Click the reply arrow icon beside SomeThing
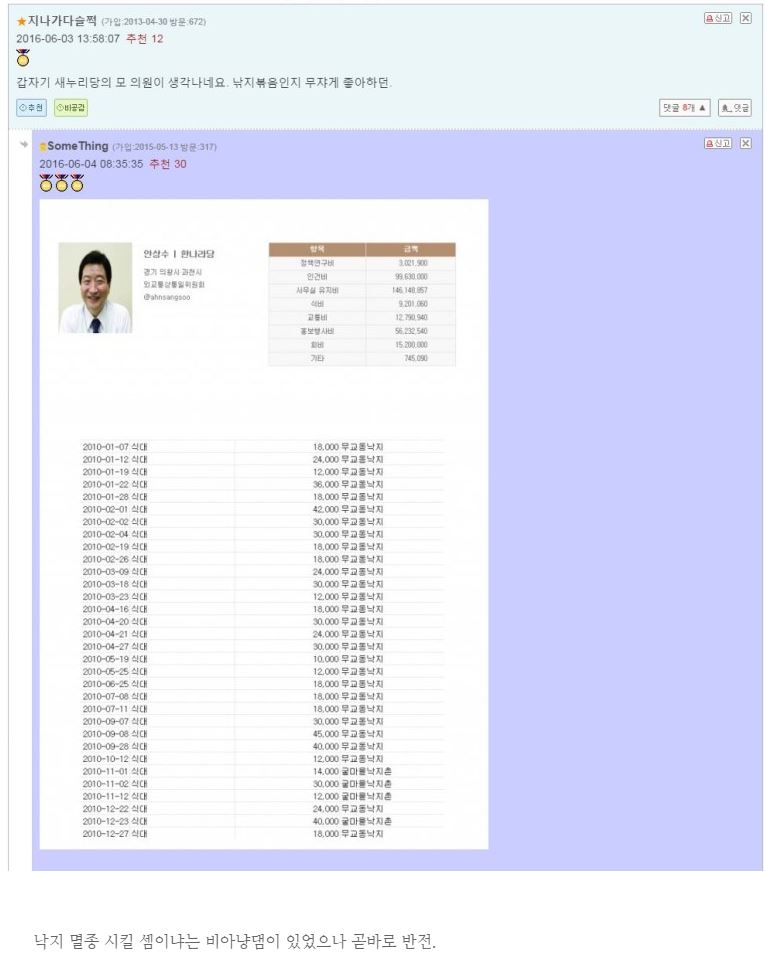 tap(23, 145)
